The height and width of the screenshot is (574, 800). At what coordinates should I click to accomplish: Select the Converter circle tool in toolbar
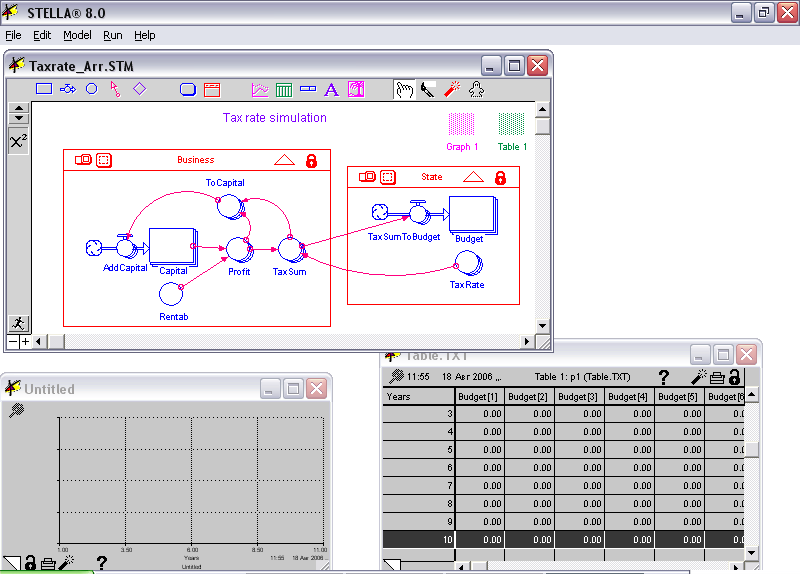pyautogui.click(x=92, y=89)
